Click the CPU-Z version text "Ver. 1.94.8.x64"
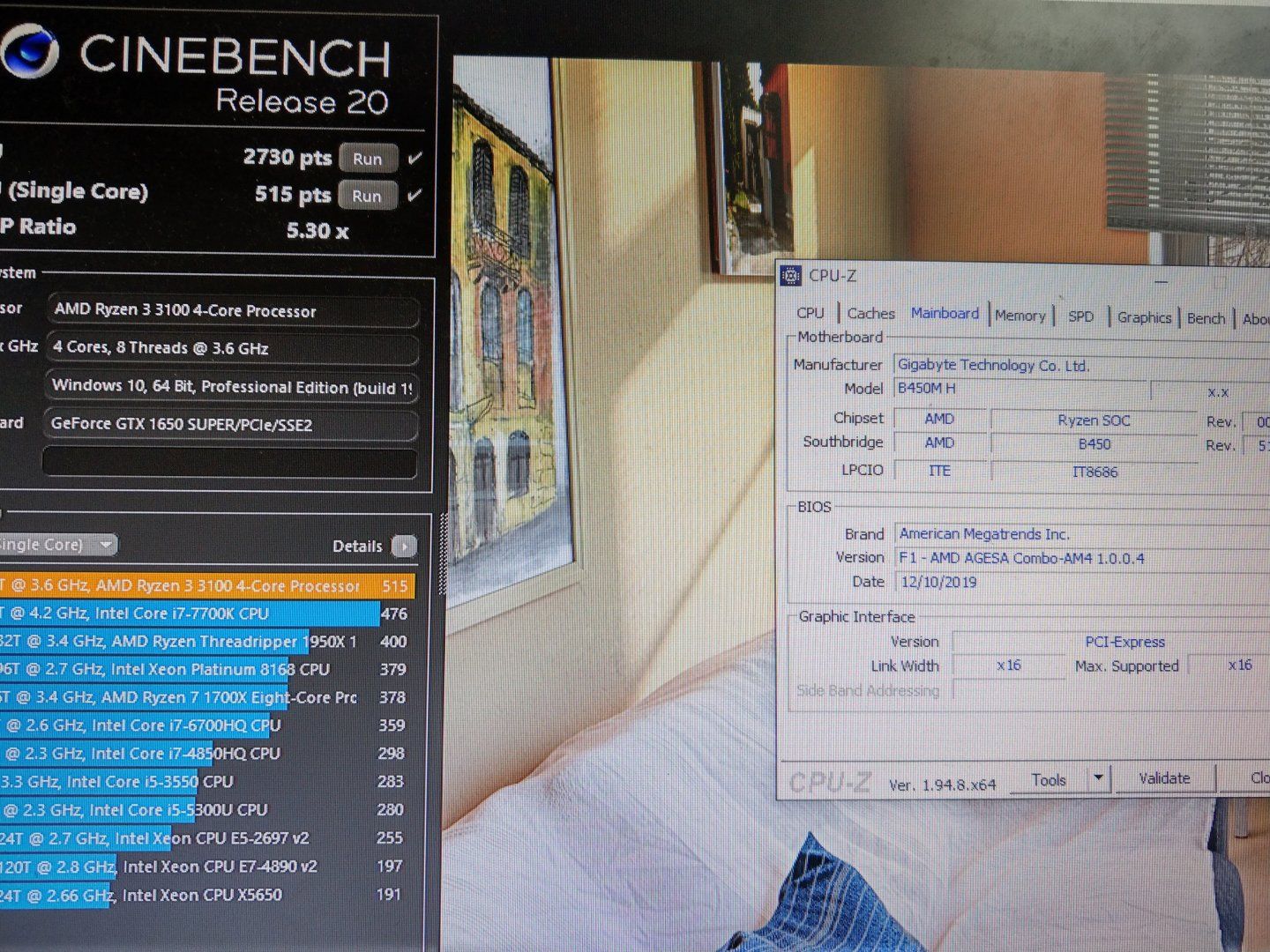The image size is (1270, 952). point(942,785)
